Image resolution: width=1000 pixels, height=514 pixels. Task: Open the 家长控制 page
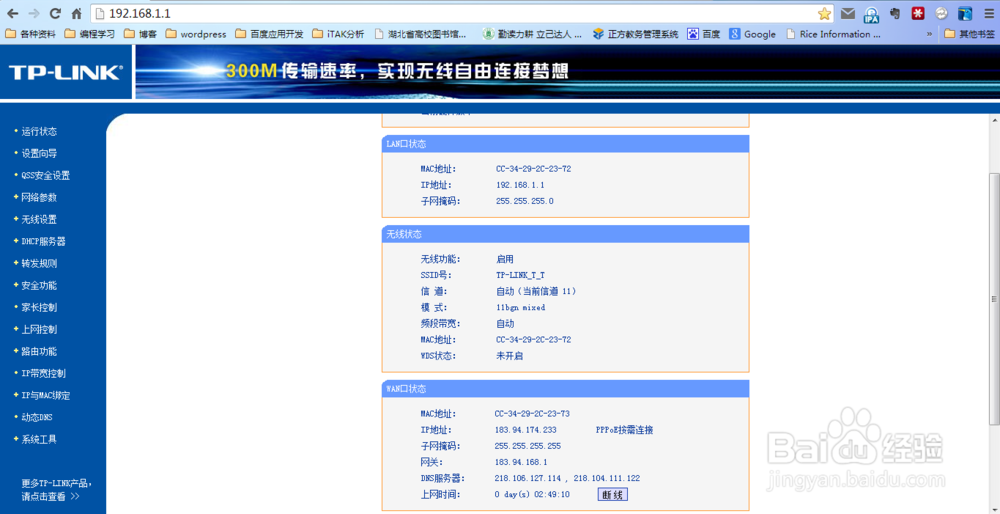[39, 307]
